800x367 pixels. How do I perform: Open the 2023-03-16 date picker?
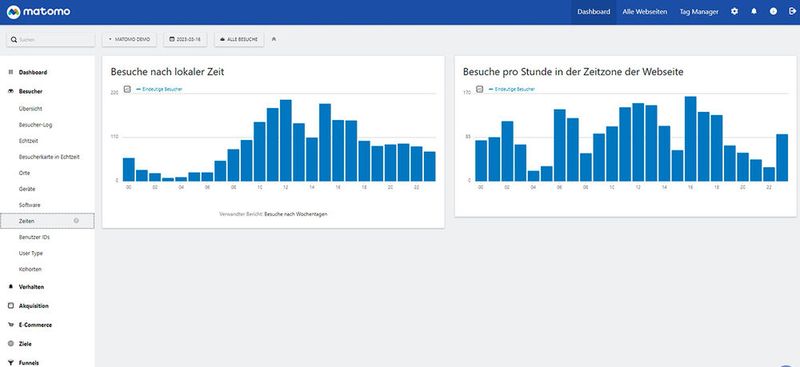185,39
